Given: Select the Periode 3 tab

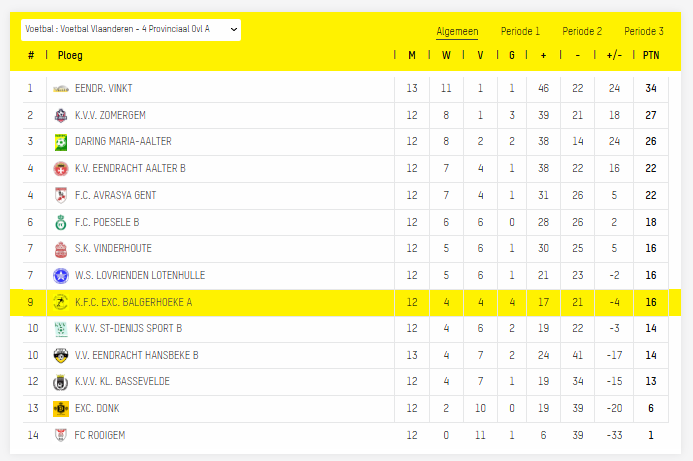Looking at the screenshot, I should tap(643, 32).
